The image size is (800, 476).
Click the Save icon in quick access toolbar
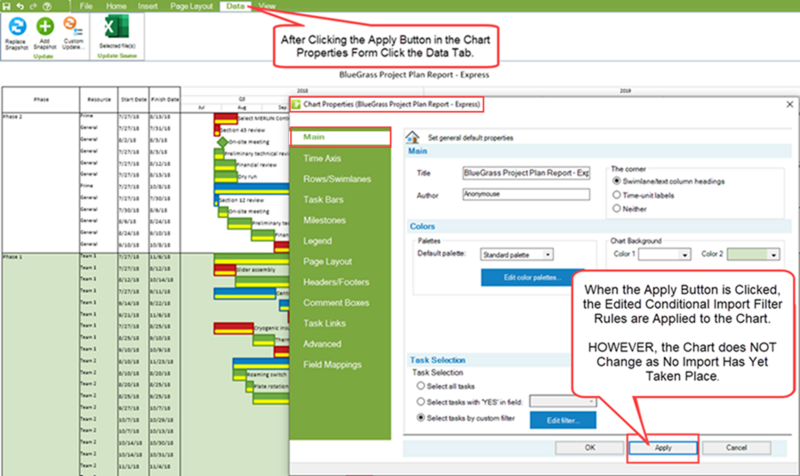pyautogui.click(x=6, y=6)
